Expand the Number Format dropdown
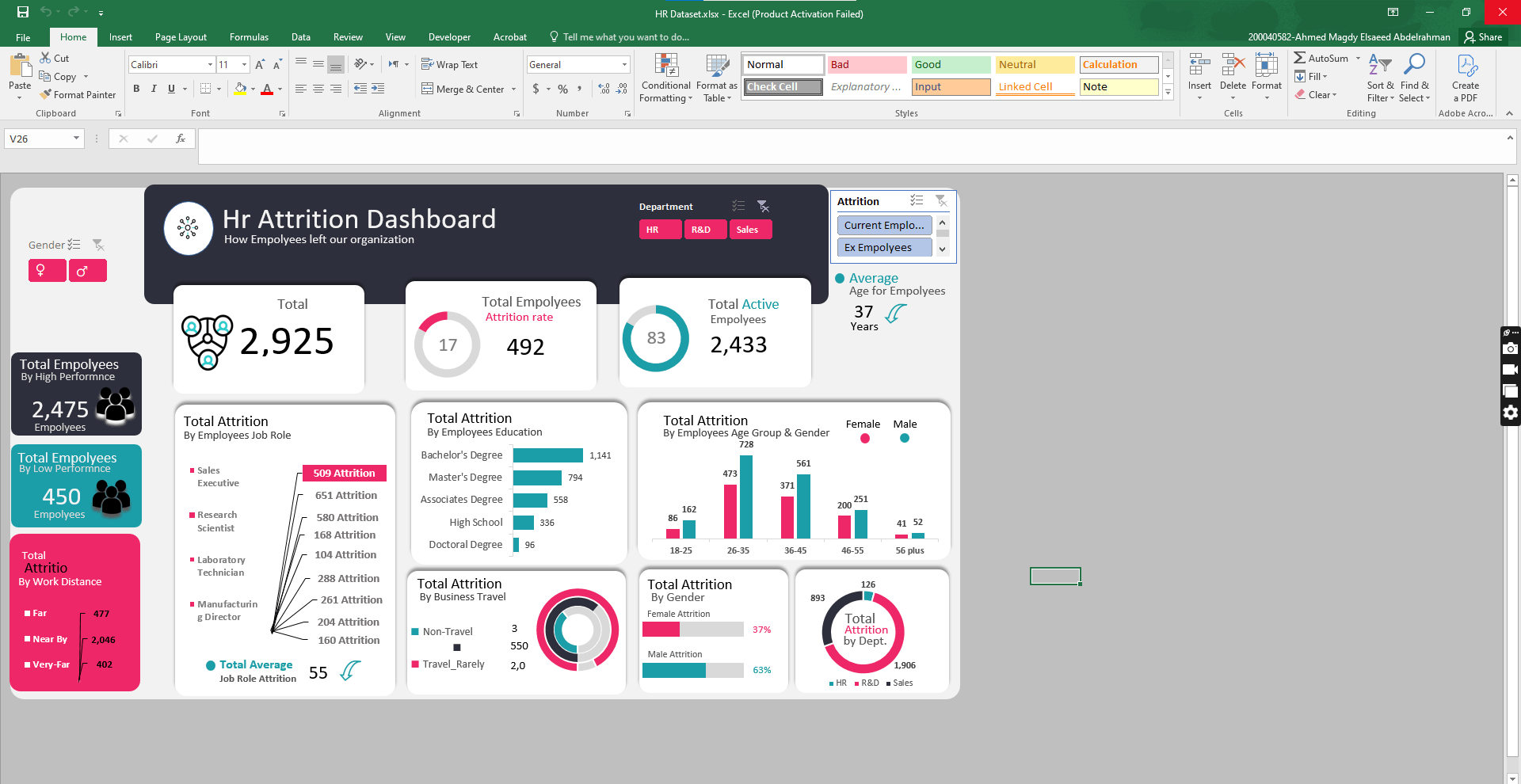Viewport: 1521px width, 784px height. 625,64
